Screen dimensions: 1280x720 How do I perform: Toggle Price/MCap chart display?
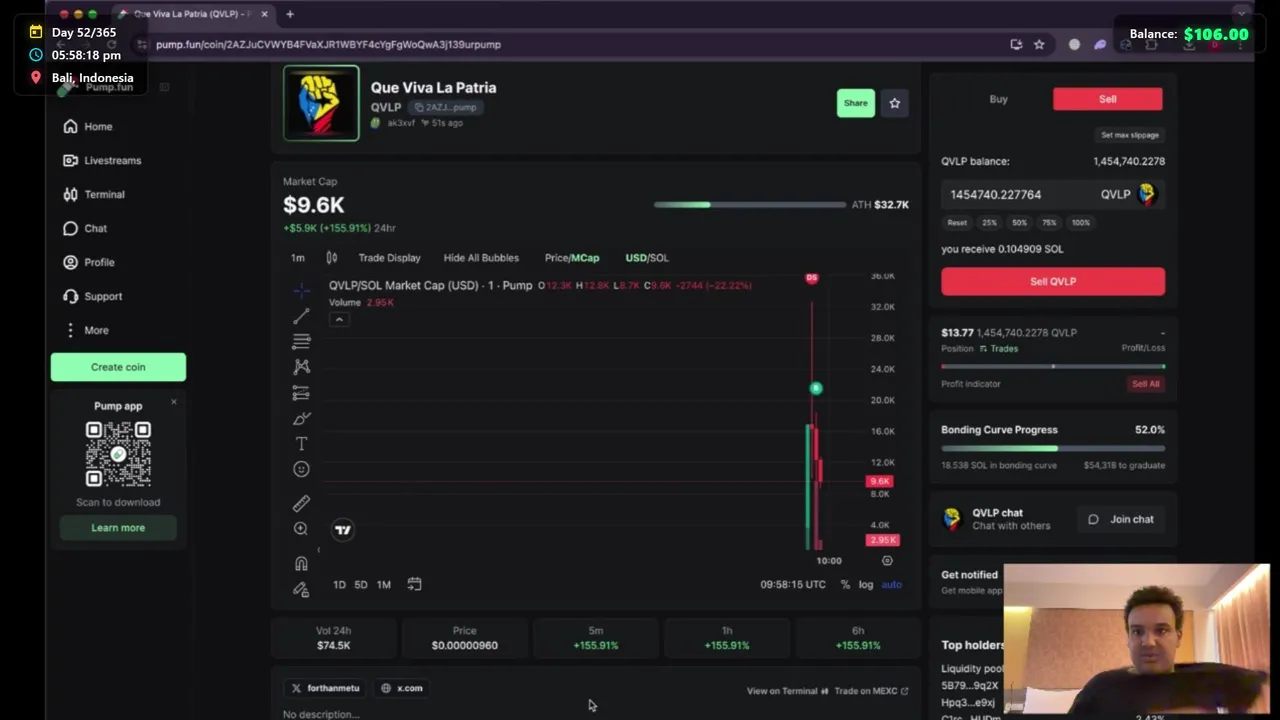point(572,258)
